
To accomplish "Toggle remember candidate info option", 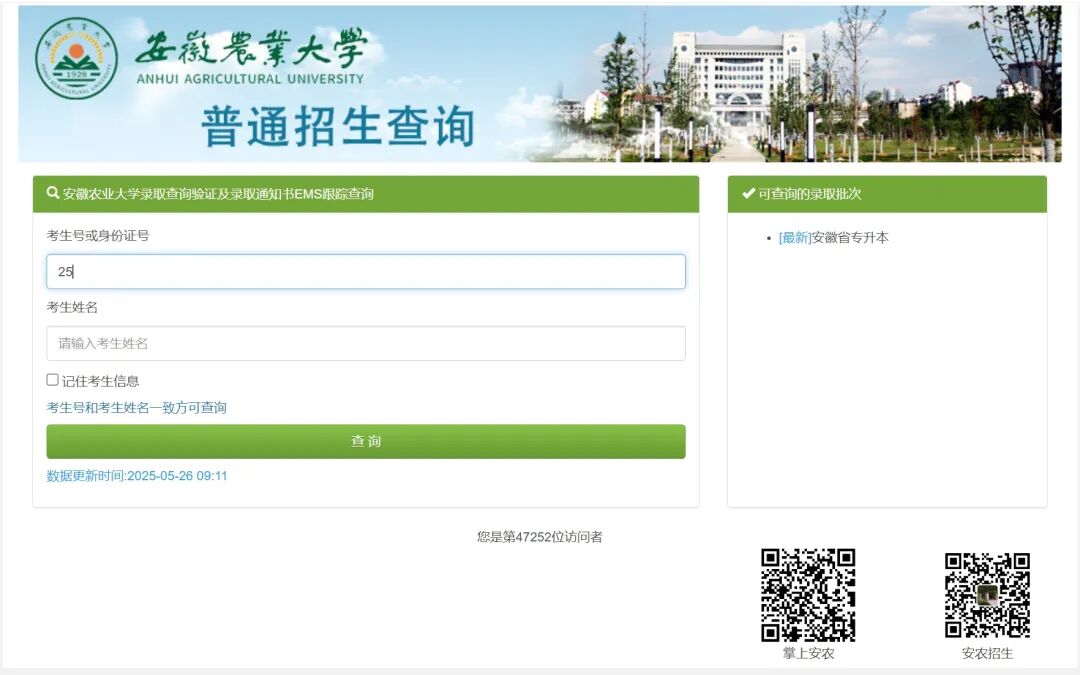I will (x=50, y=380).
